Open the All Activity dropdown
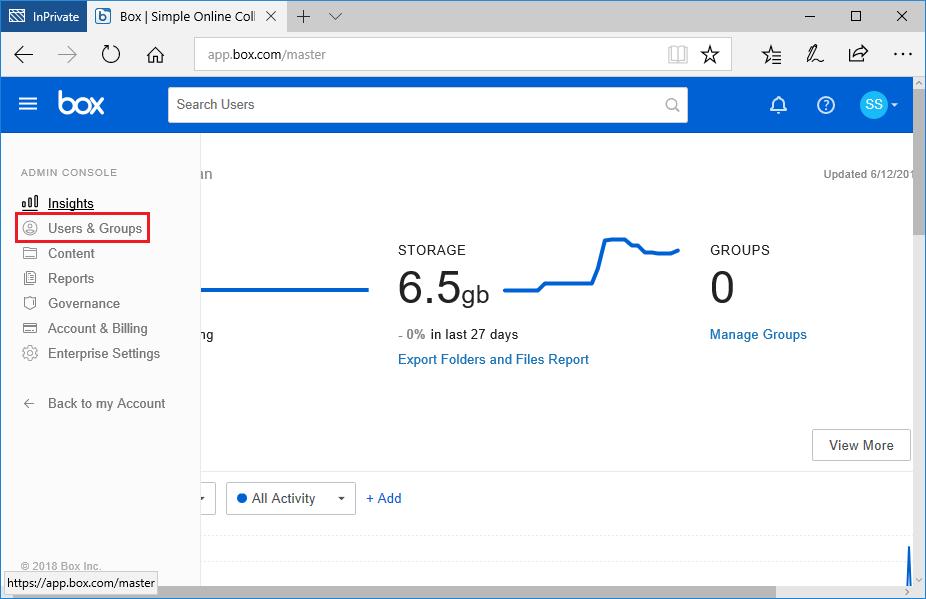Viewport: 926px width, 599px height. point(291,498)
